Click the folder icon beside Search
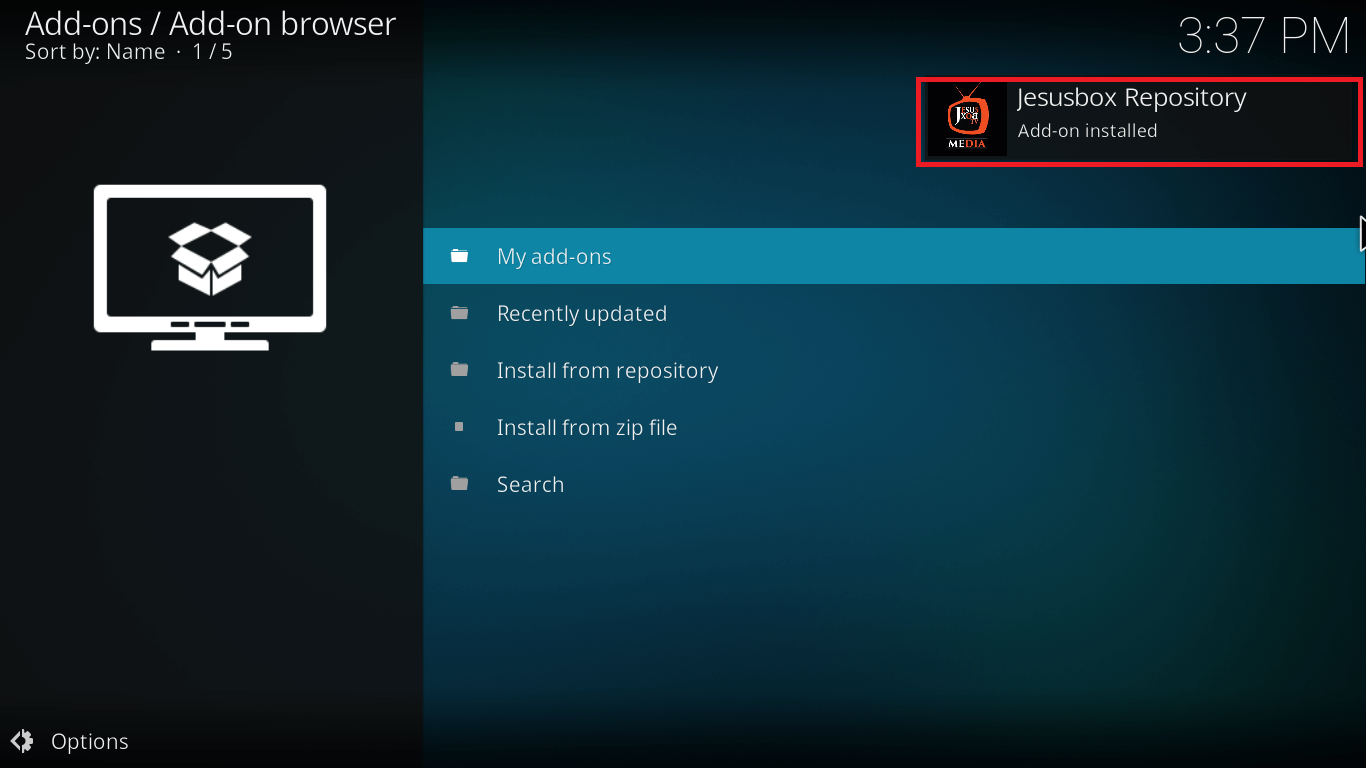This screenshot has width=1366, height=768. [459, 484]
